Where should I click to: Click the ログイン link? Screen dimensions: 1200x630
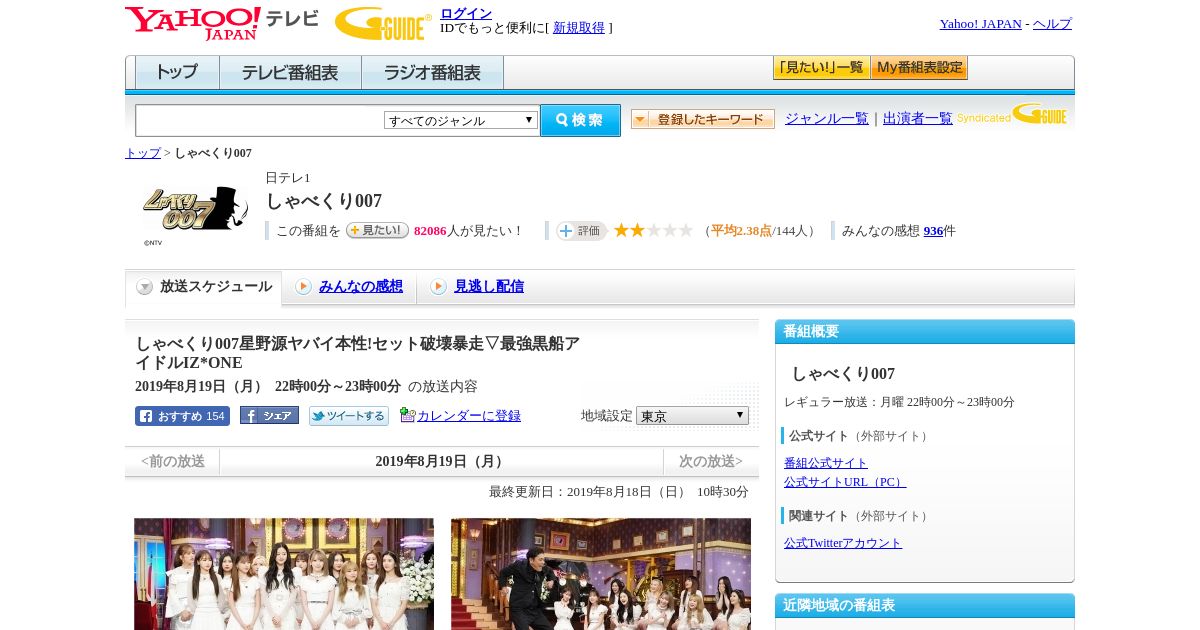[x=466, y=13]
